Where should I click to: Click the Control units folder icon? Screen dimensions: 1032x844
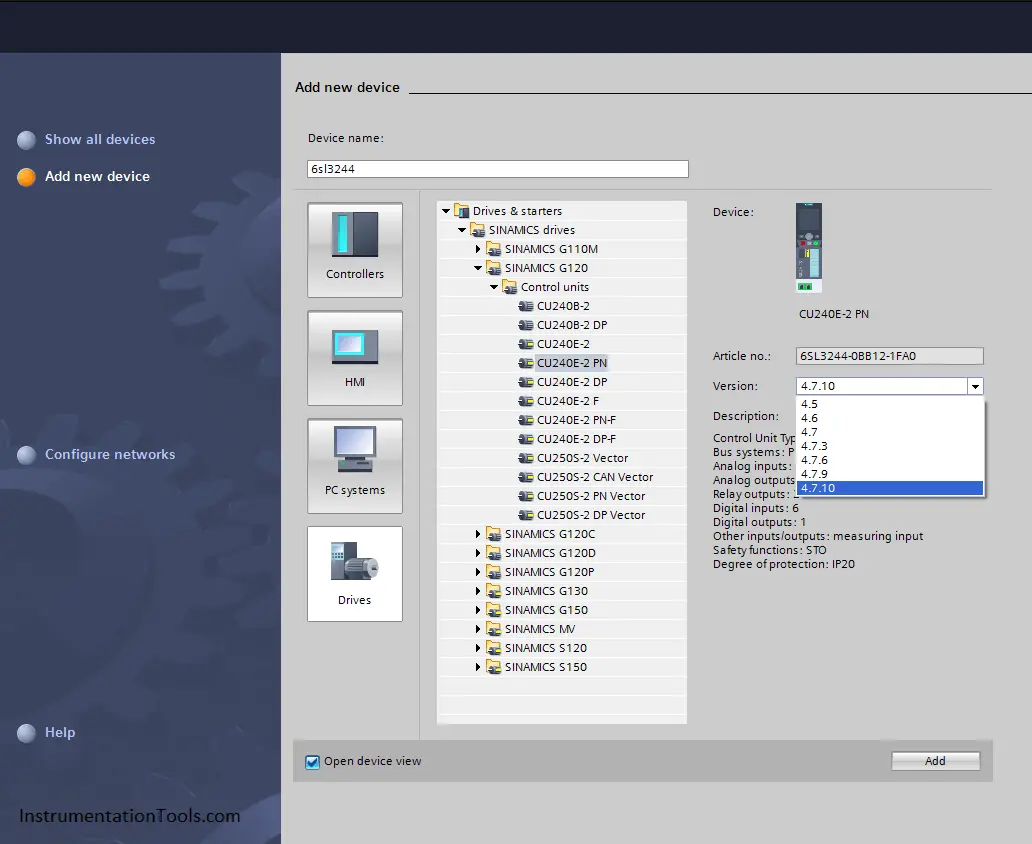point(509,287)
